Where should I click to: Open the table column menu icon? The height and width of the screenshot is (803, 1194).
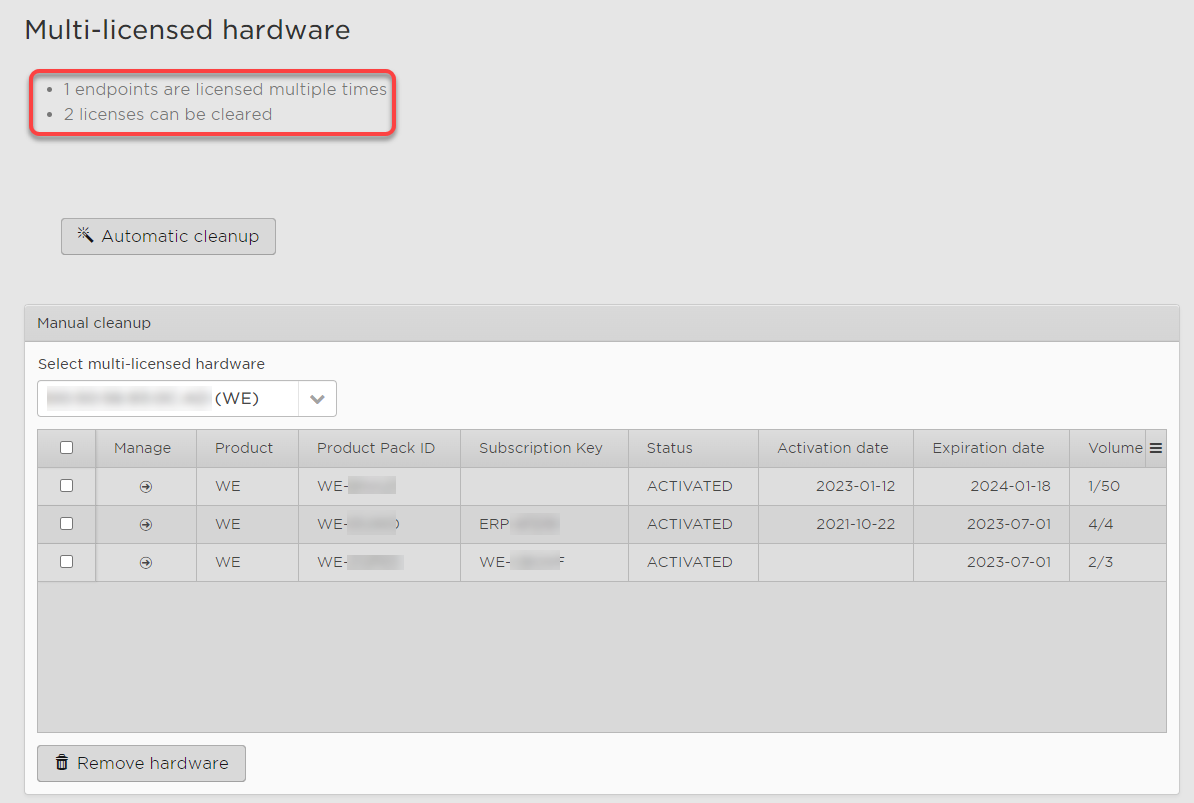pos(1156,448)
